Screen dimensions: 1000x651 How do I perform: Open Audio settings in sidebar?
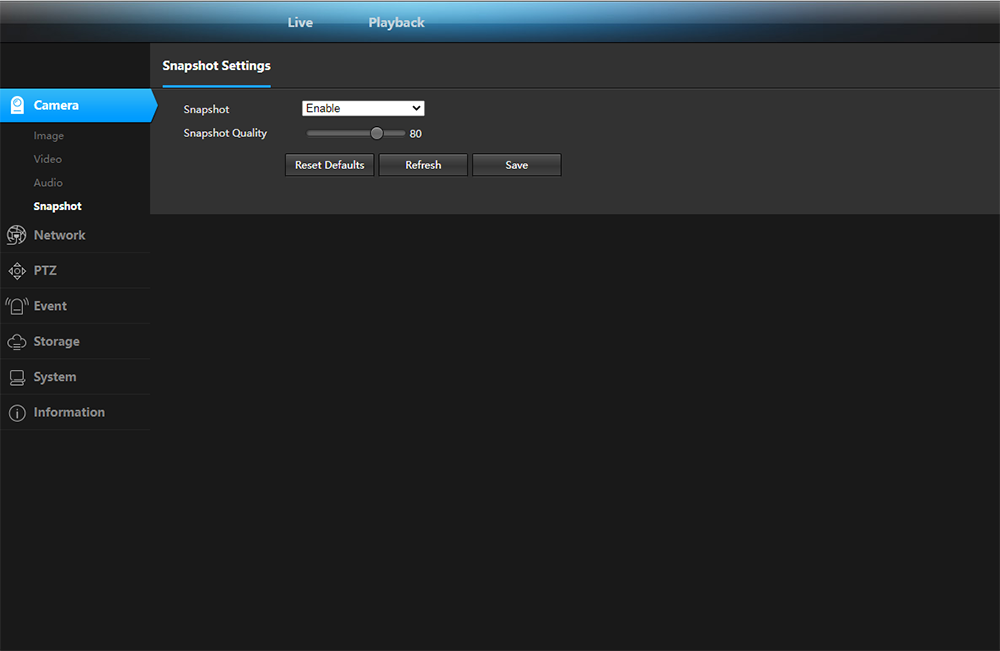48,183
